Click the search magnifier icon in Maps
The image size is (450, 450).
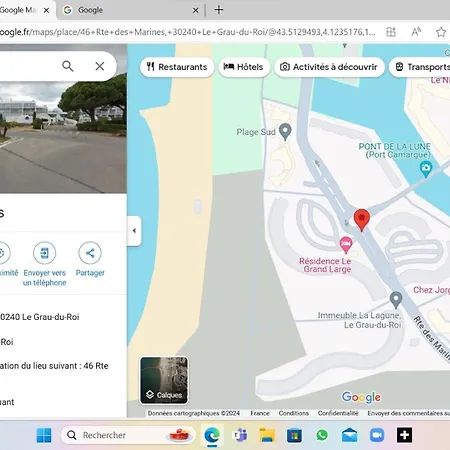coord(68,66)
